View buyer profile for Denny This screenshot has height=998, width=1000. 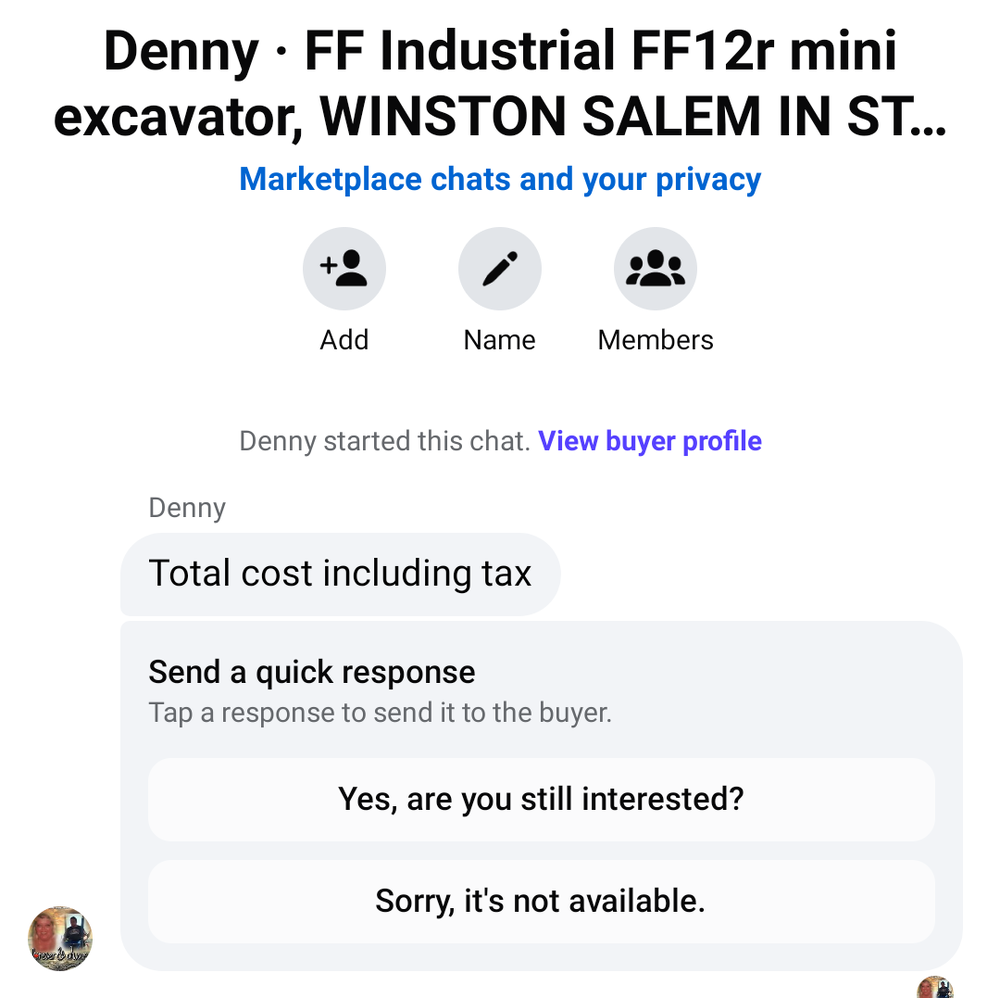[650, 441]
